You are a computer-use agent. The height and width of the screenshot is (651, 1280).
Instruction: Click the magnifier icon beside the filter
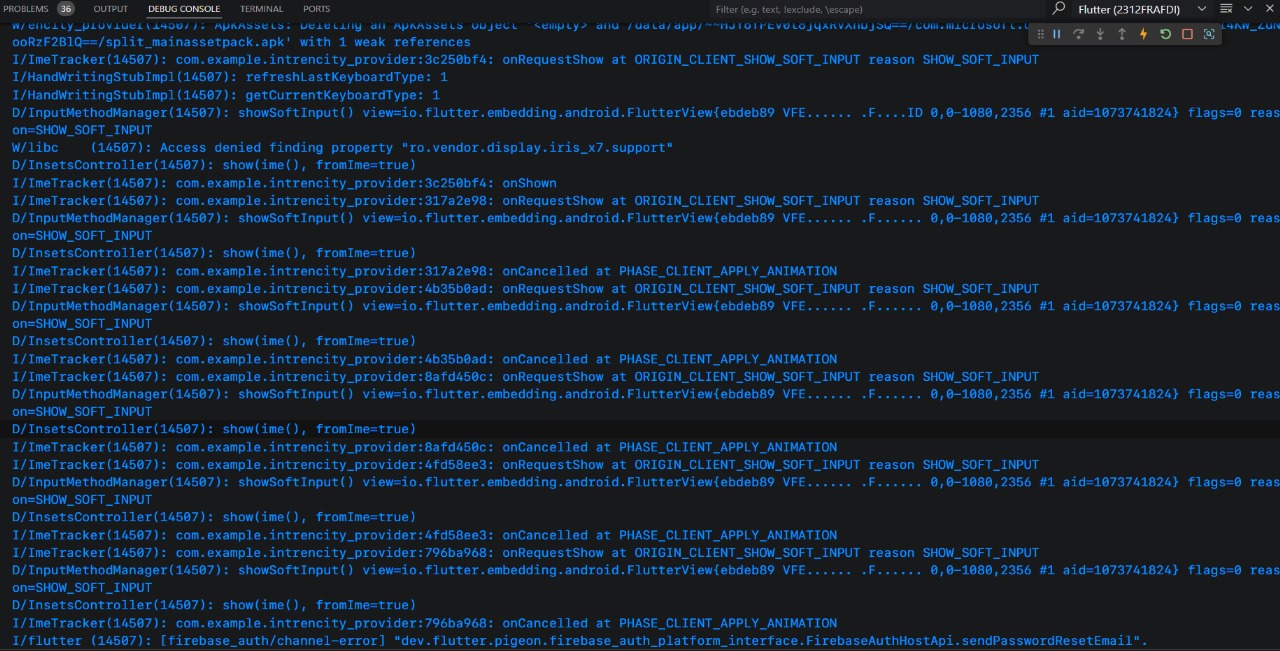coord(1059,9)
